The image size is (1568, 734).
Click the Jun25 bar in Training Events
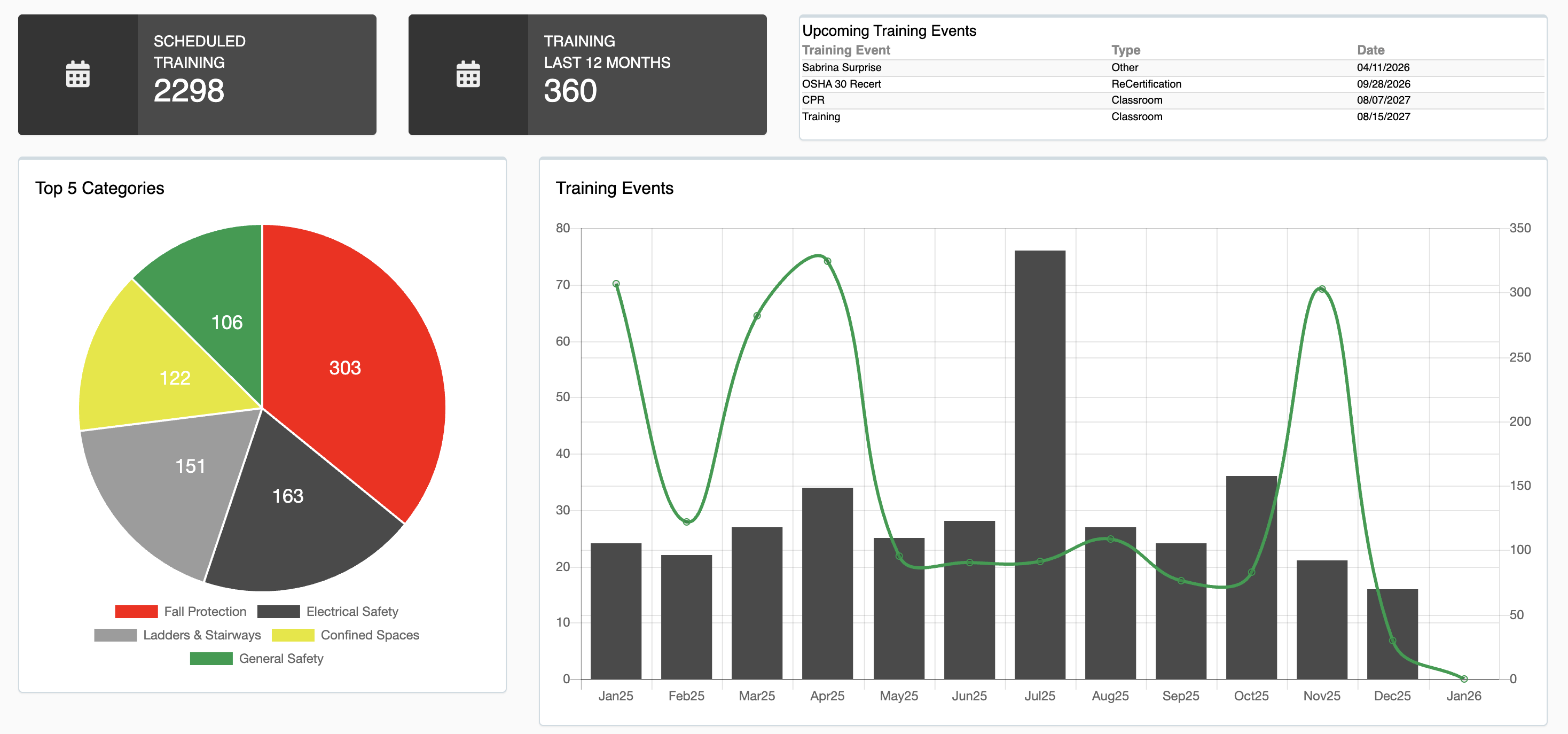point(969,600)
